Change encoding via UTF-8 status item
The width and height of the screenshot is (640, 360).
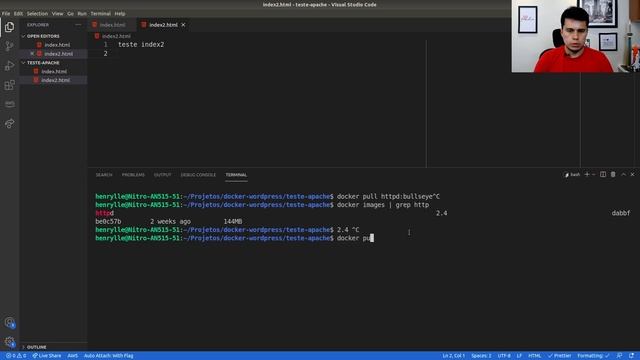click(504, 356)
